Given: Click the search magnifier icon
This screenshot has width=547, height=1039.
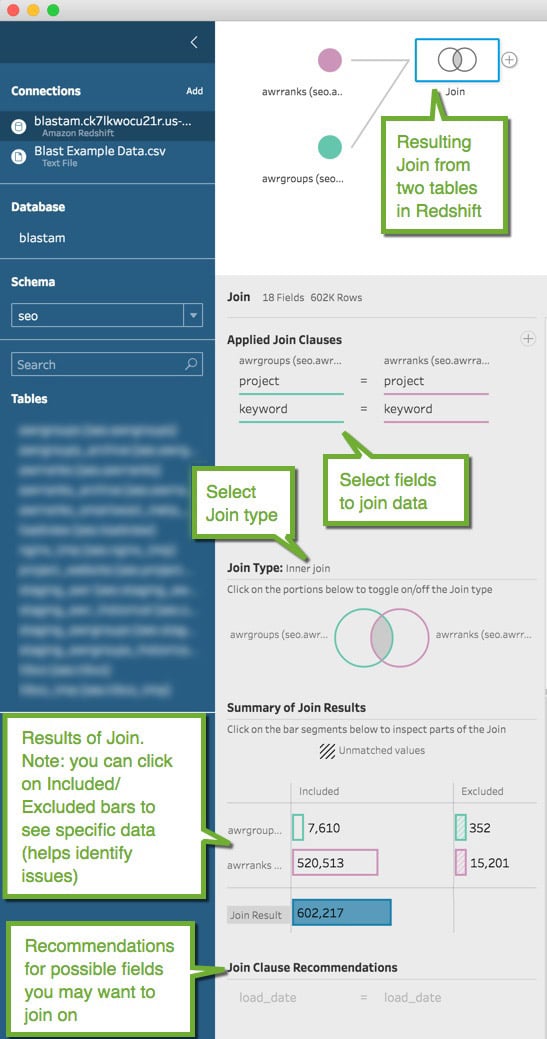Looking at the screenshot, I should coord(191,364).
